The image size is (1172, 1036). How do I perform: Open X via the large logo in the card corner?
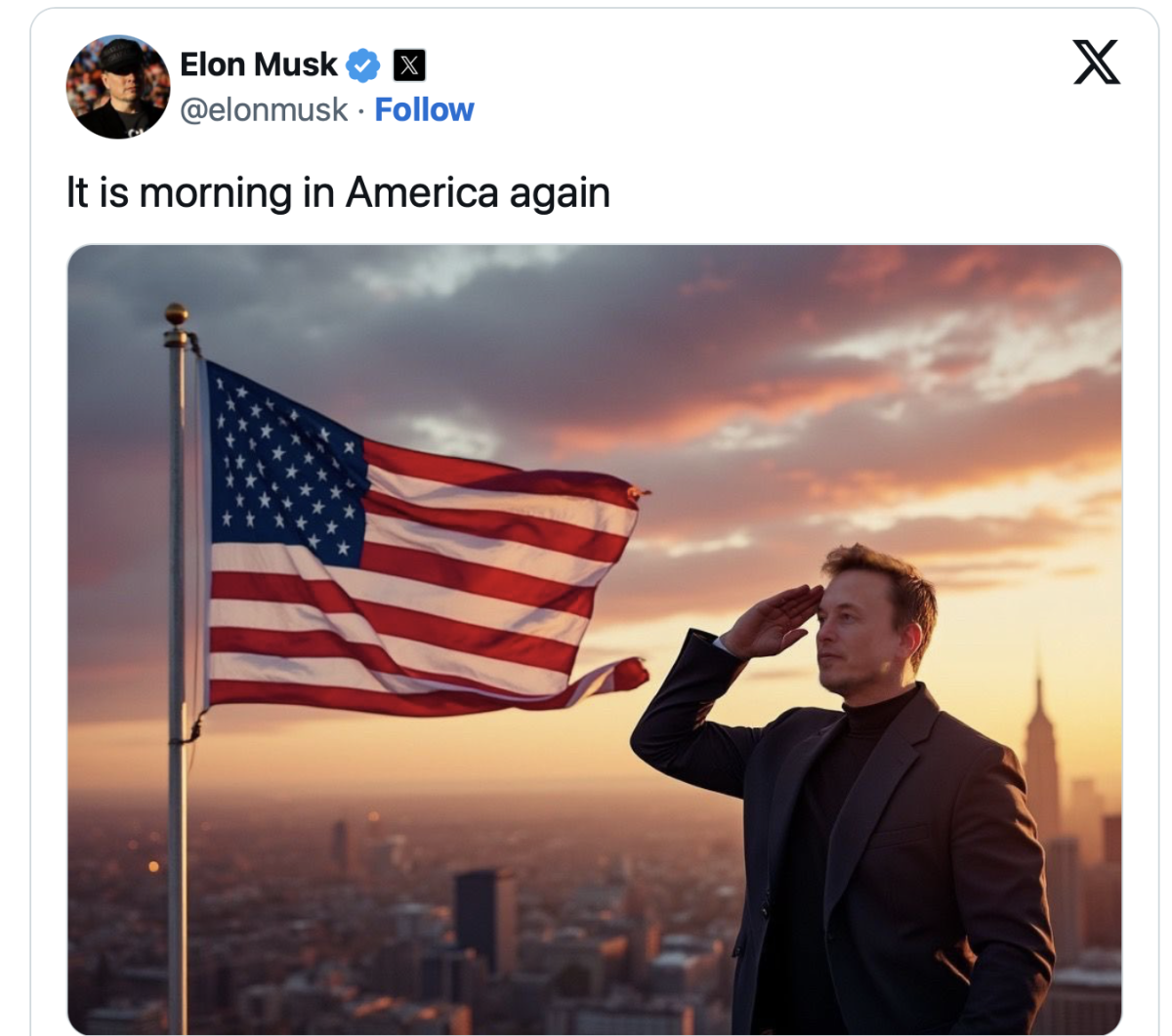1096,62
